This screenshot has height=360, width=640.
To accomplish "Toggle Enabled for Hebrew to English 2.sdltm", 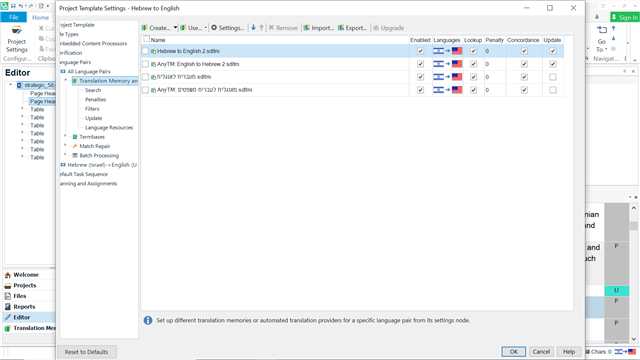I will (x=420, y=51).
